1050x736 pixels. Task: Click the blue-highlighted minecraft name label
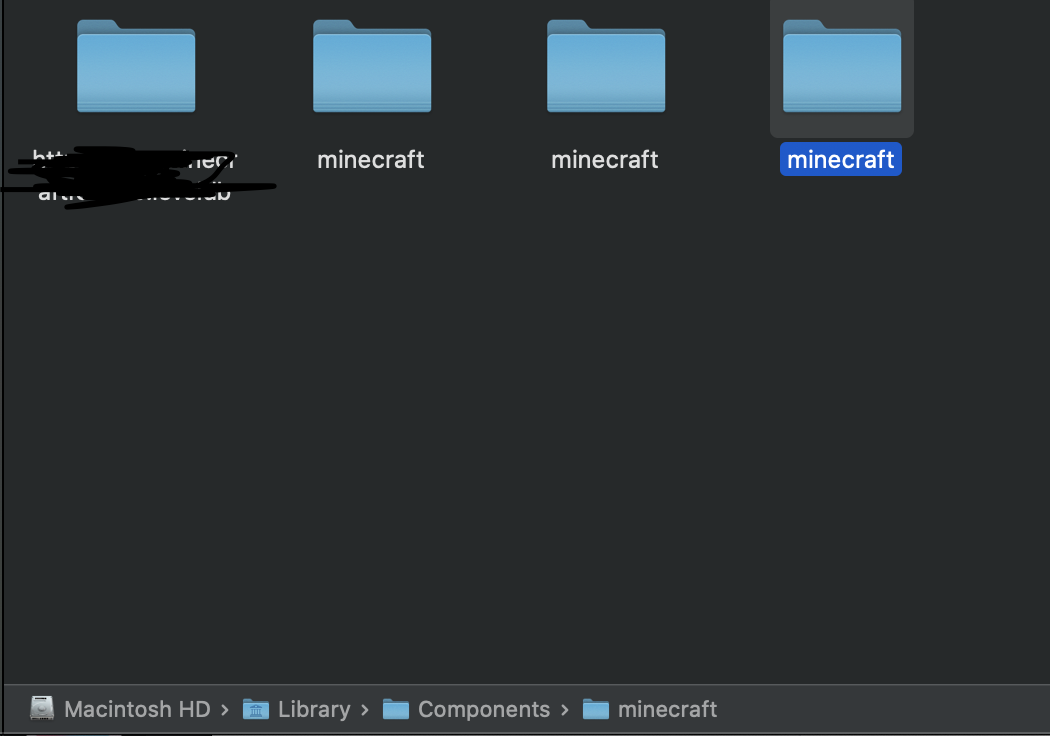840,159
